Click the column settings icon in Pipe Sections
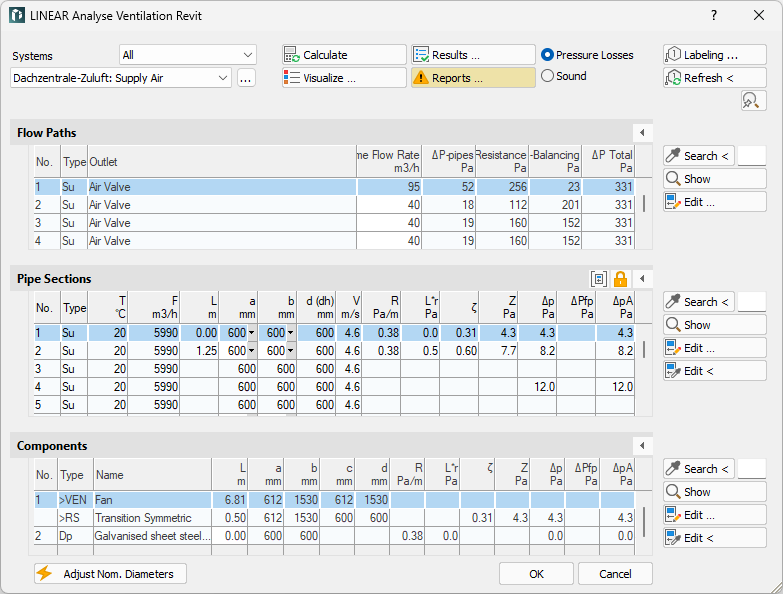Screen dimensions: 783x594 tap(599, 279)
